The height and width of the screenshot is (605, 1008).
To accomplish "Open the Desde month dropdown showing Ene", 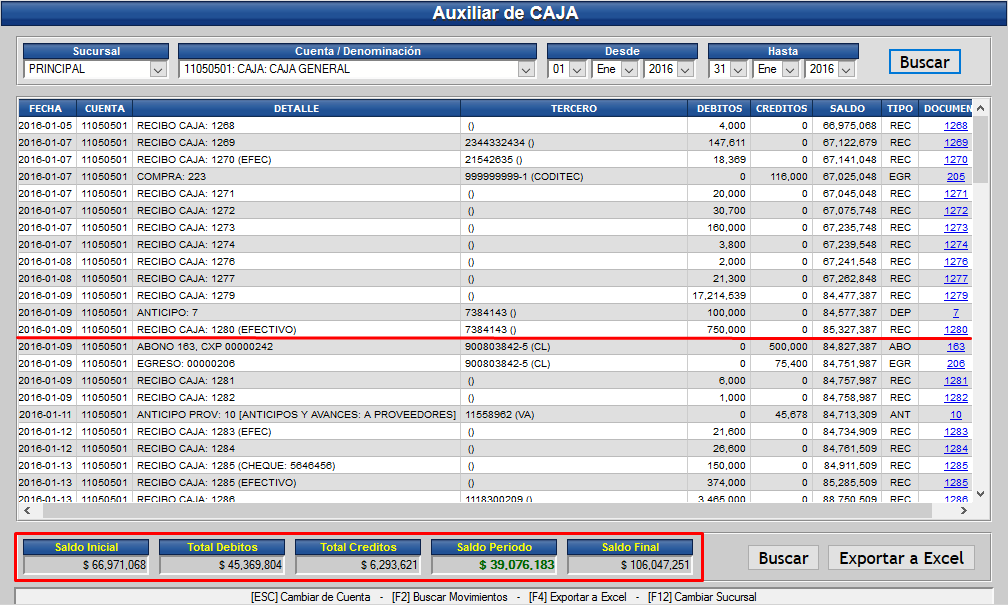I will [631, 70].
